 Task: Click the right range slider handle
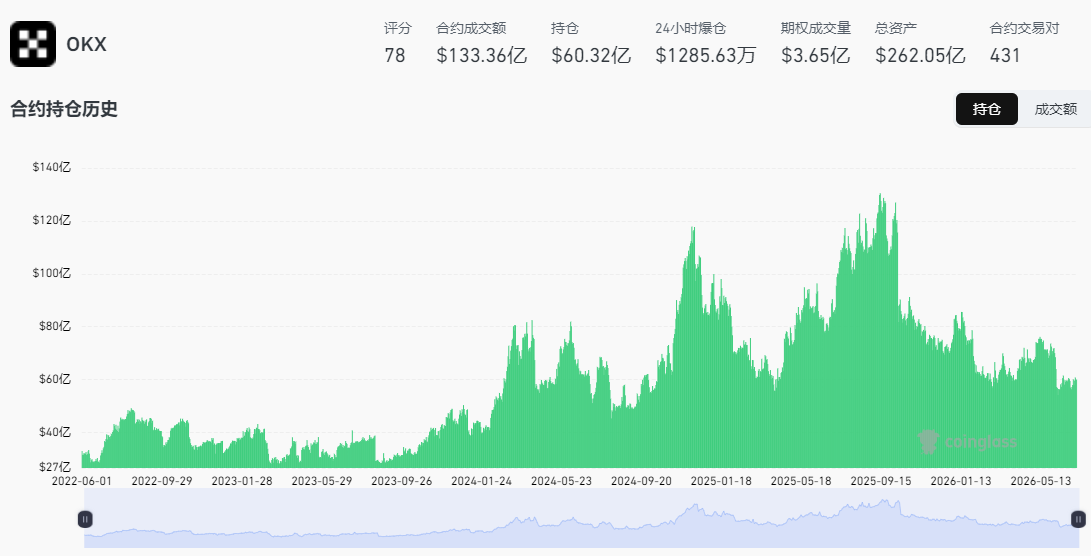[x=1078, y=518]
